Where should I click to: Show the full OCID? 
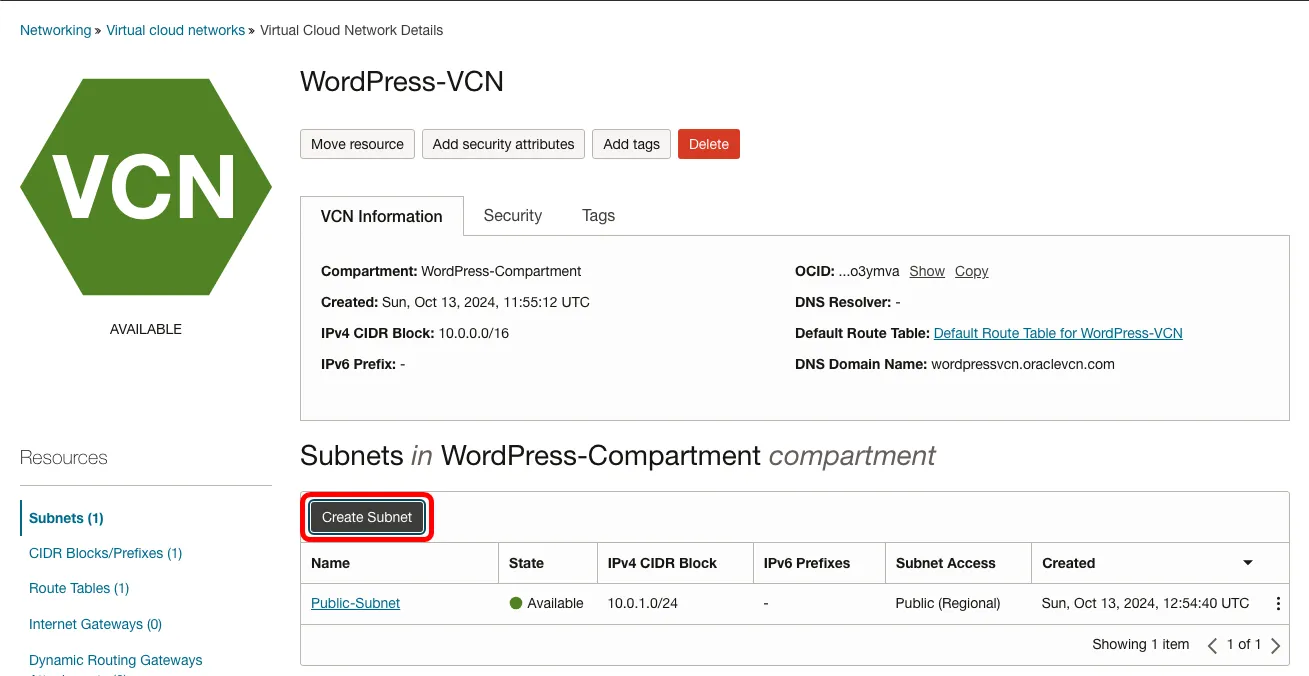[x=927, y=271]
